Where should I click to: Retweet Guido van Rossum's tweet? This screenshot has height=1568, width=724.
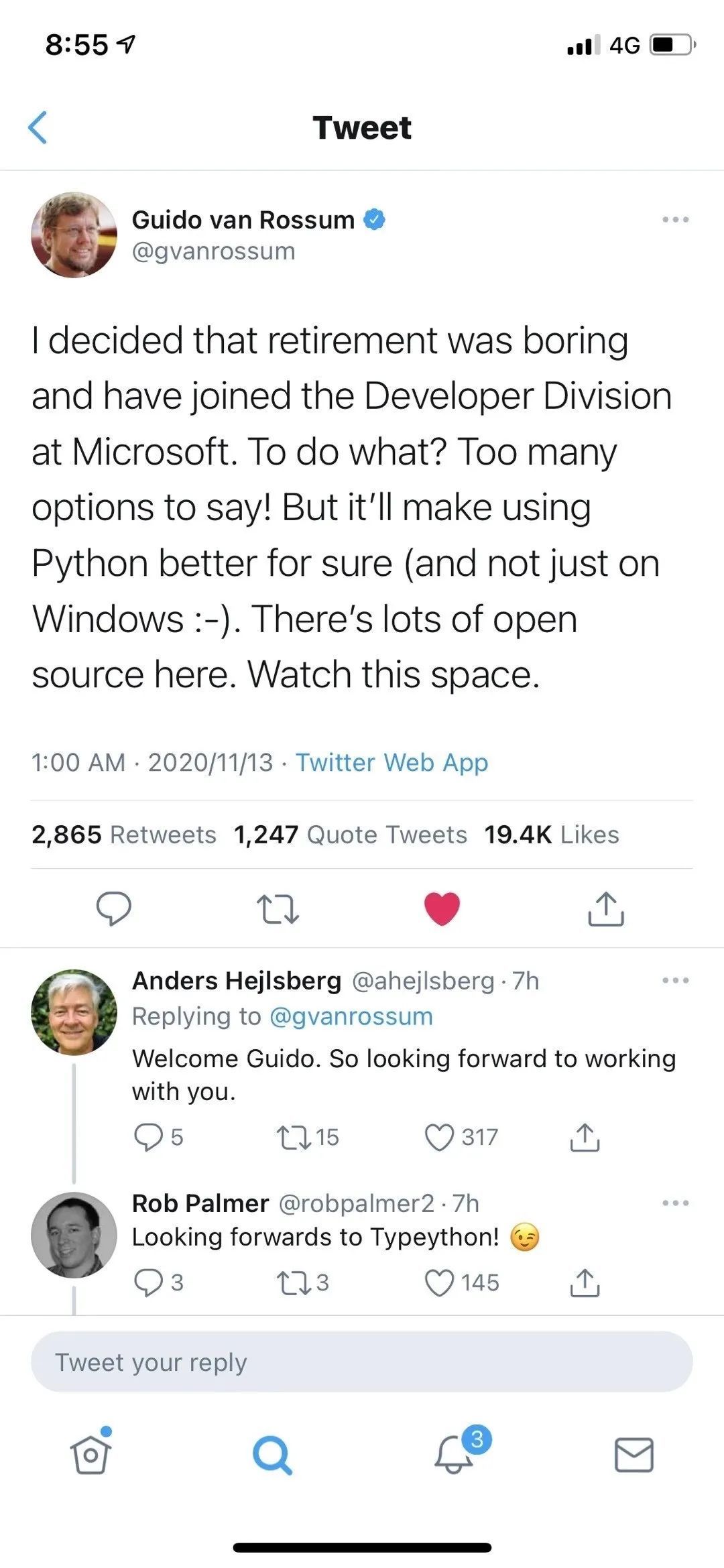click(278, 910)
